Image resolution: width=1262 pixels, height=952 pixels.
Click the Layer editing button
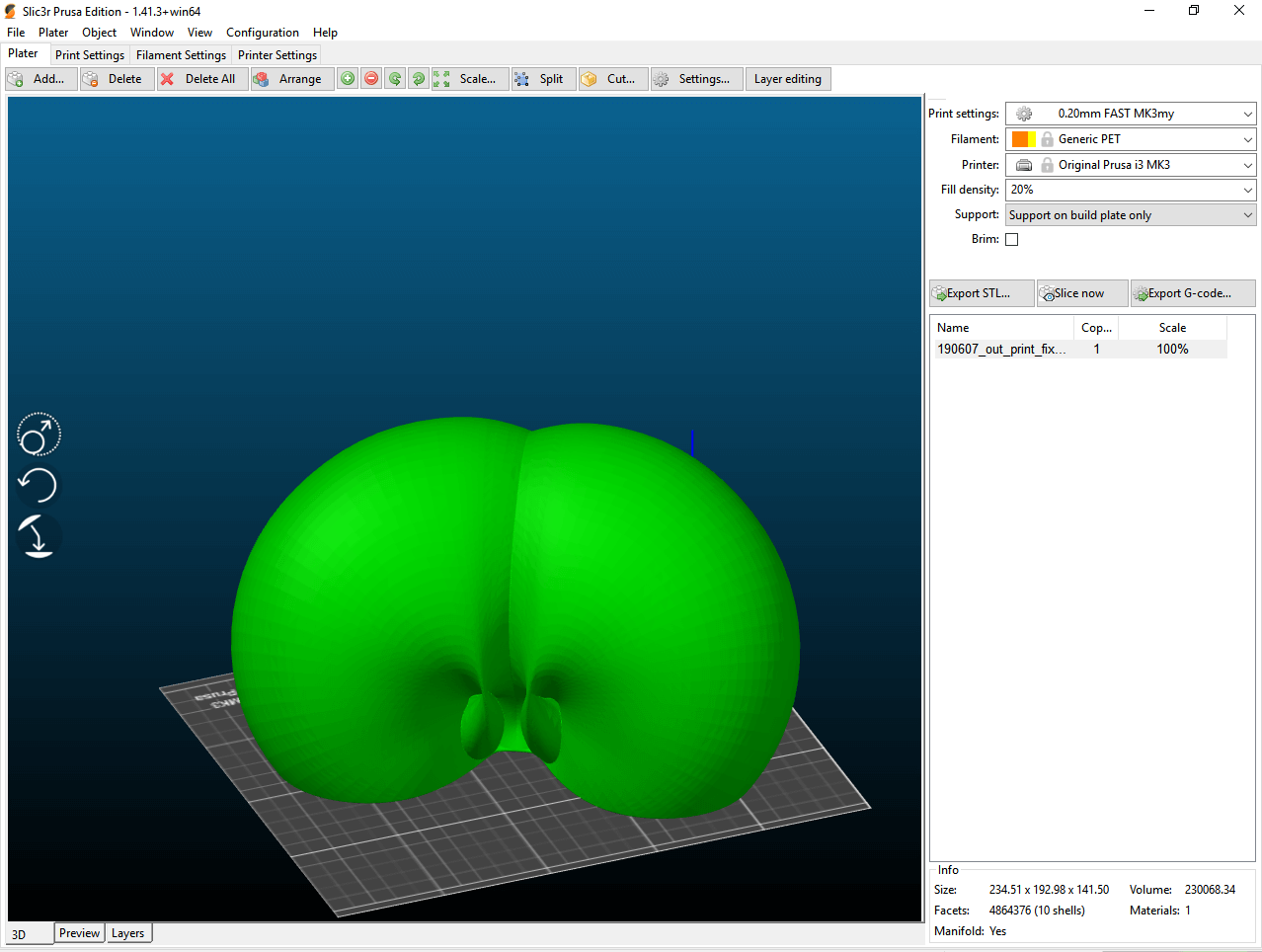788,79
